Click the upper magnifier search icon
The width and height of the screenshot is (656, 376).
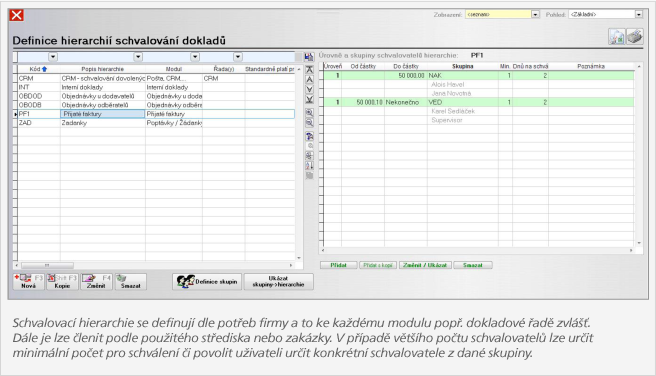(310, 113)
